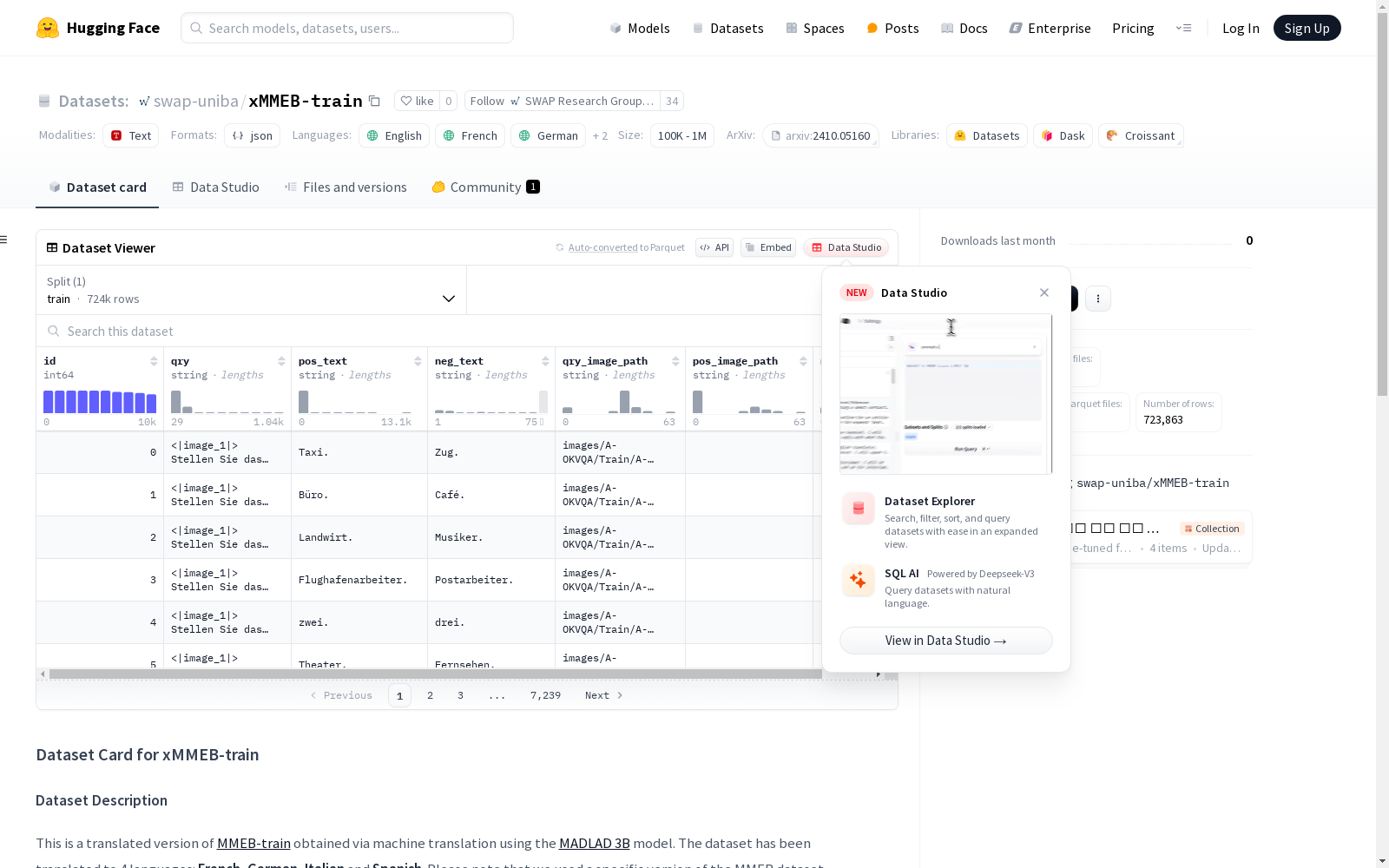Focus the search models, datasets, users field
Viewport: 1389px width, 868px height.
(347, 28)
